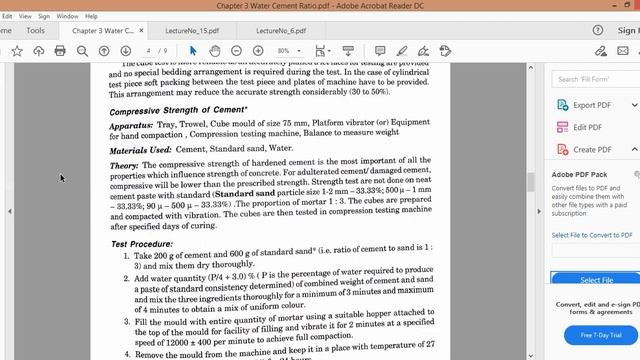Open the Edit menu

(7, 16)
